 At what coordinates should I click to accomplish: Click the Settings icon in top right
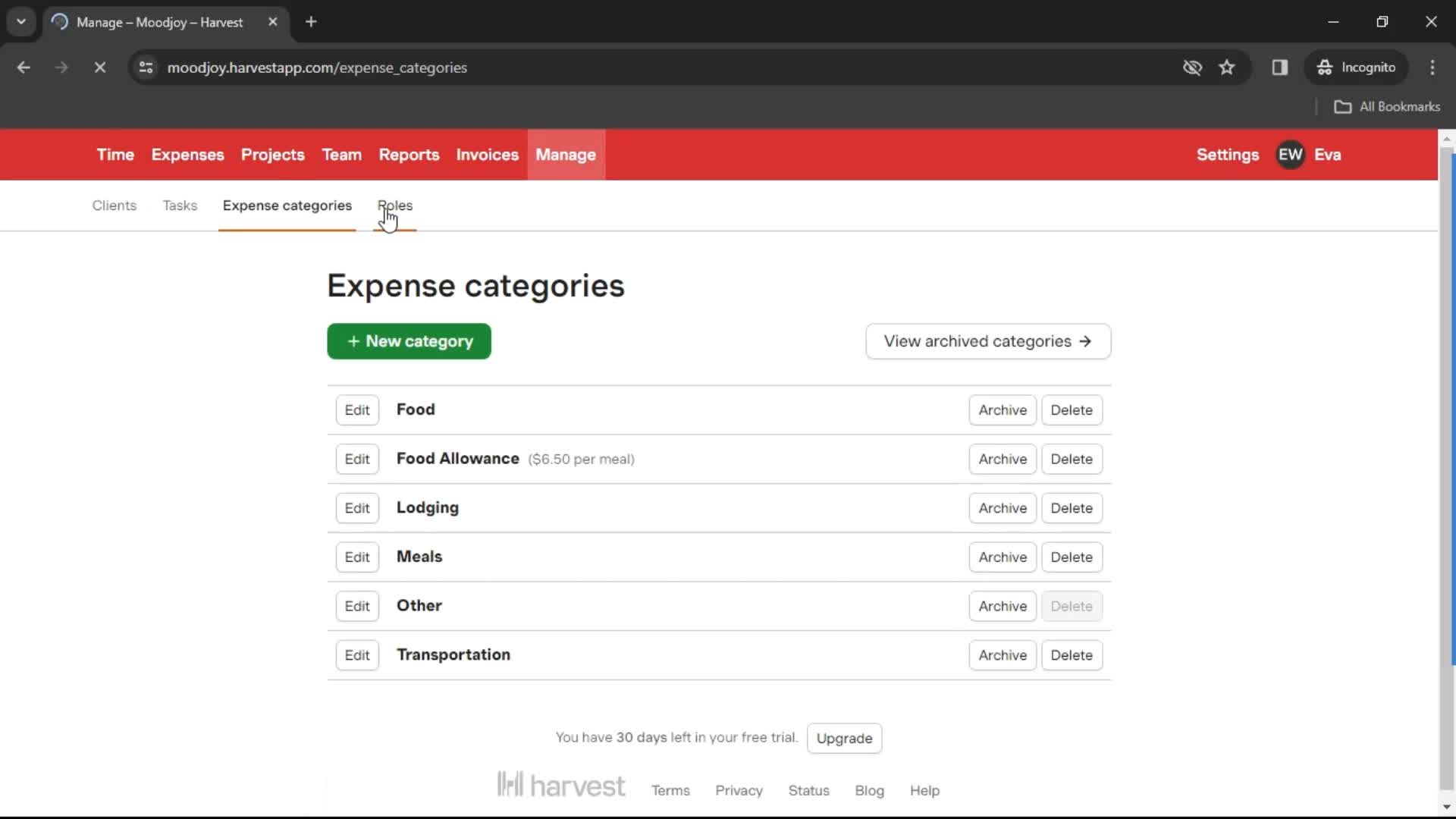(1228, 154)
